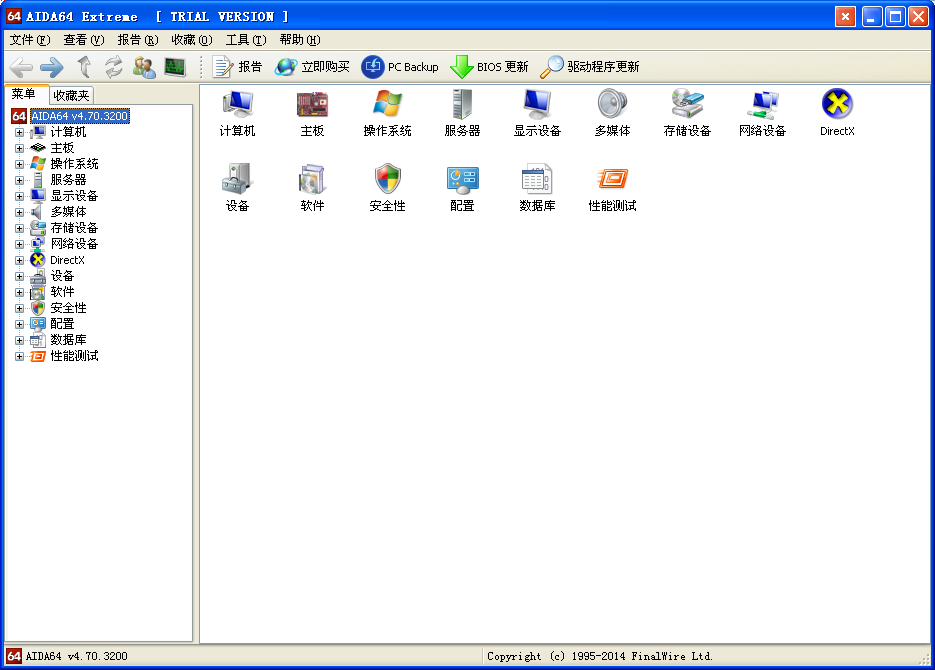Image resolution: width=935 pixels, height=670 pixels.
Task: Expand the 操作系统 tree node
Action: pos(20,165)
